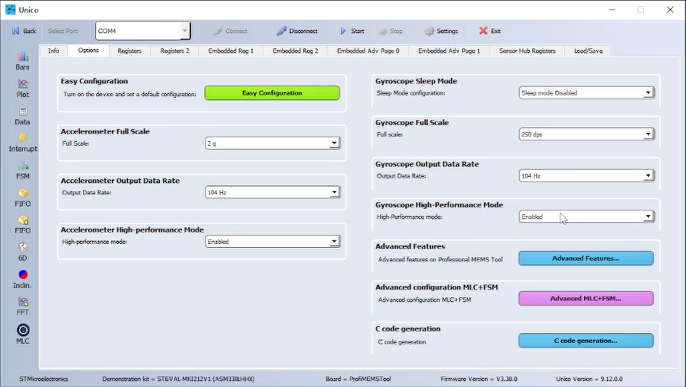Open the Interrupt panel in sidebar
This screenshot has height=387, width=686.
[23, 143]
